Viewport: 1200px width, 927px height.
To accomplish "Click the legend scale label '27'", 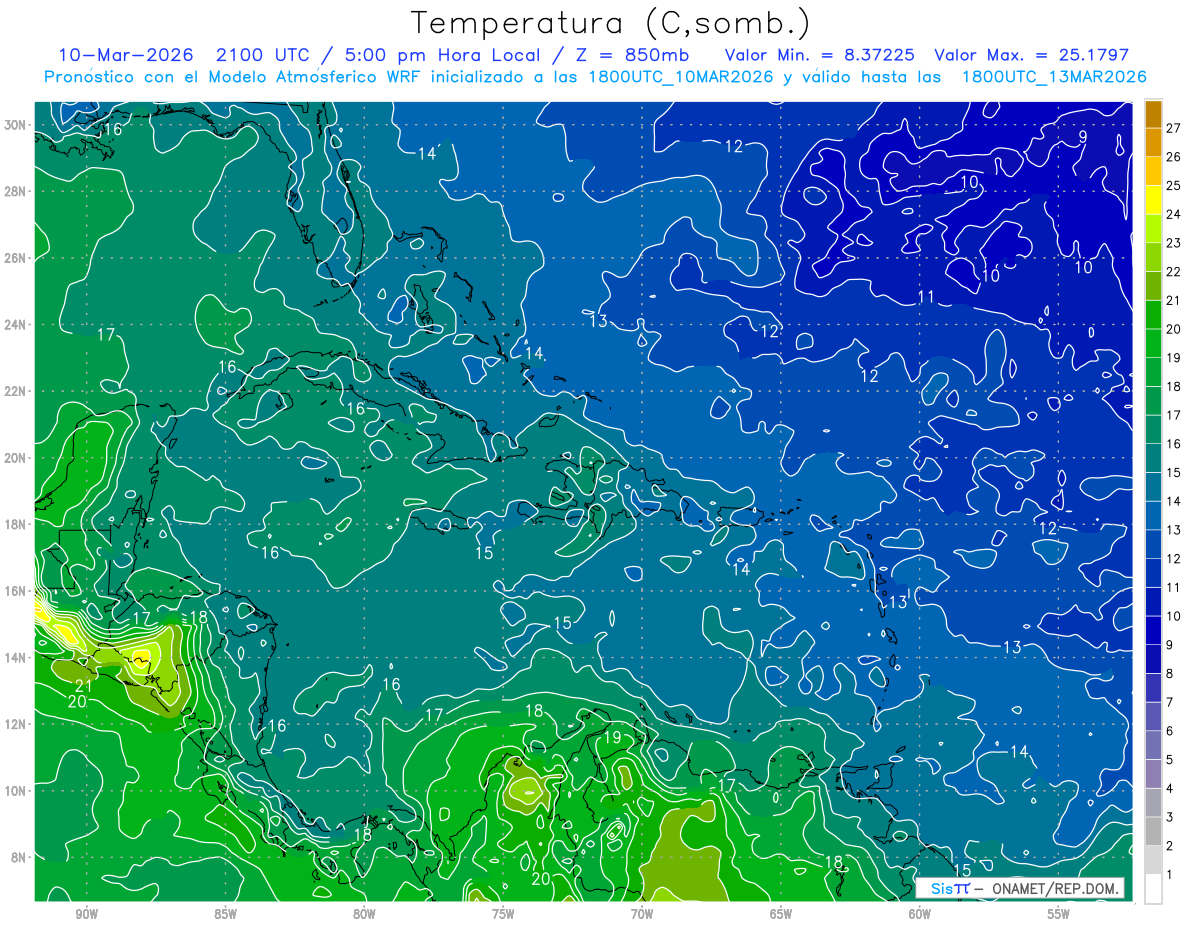I will (x=1174, y=126).
